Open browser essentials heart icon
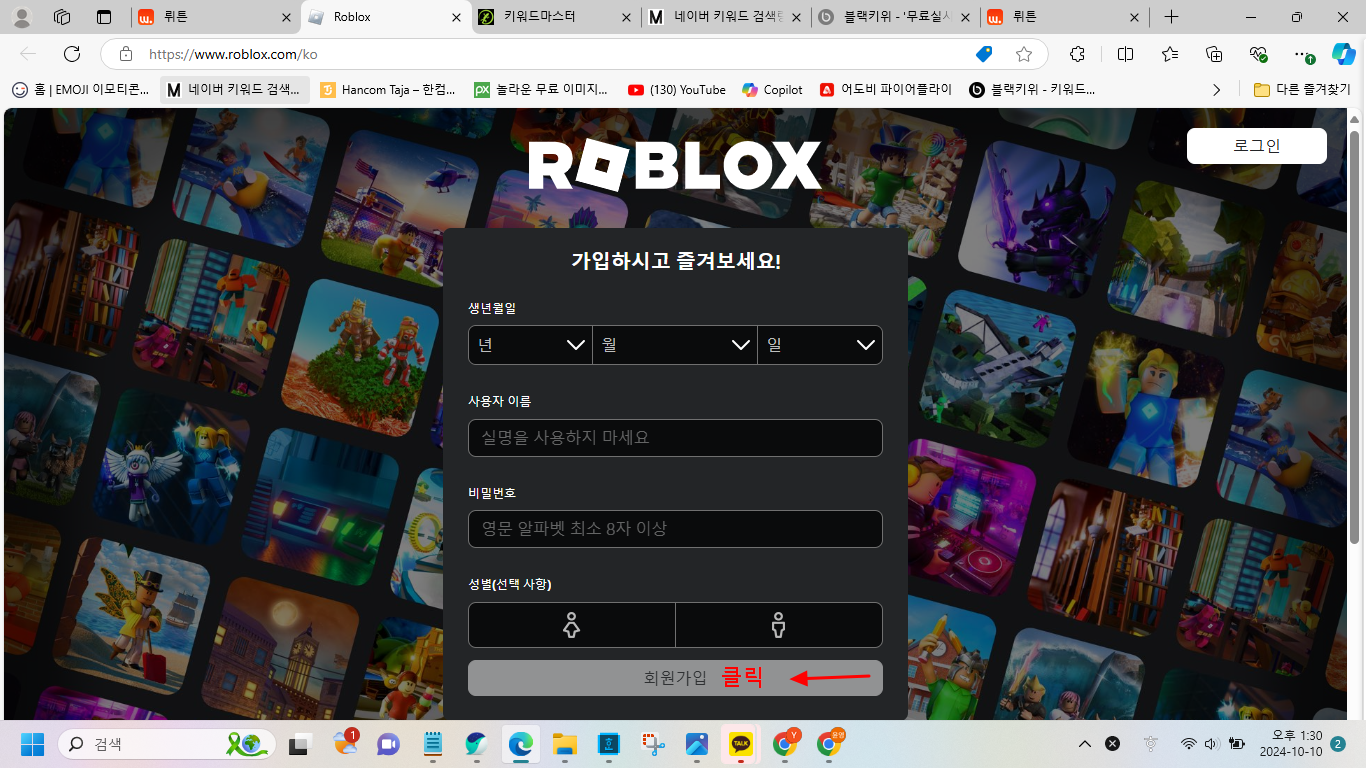This screenshot has height=768, width=1366. [x=1258, y=54]
